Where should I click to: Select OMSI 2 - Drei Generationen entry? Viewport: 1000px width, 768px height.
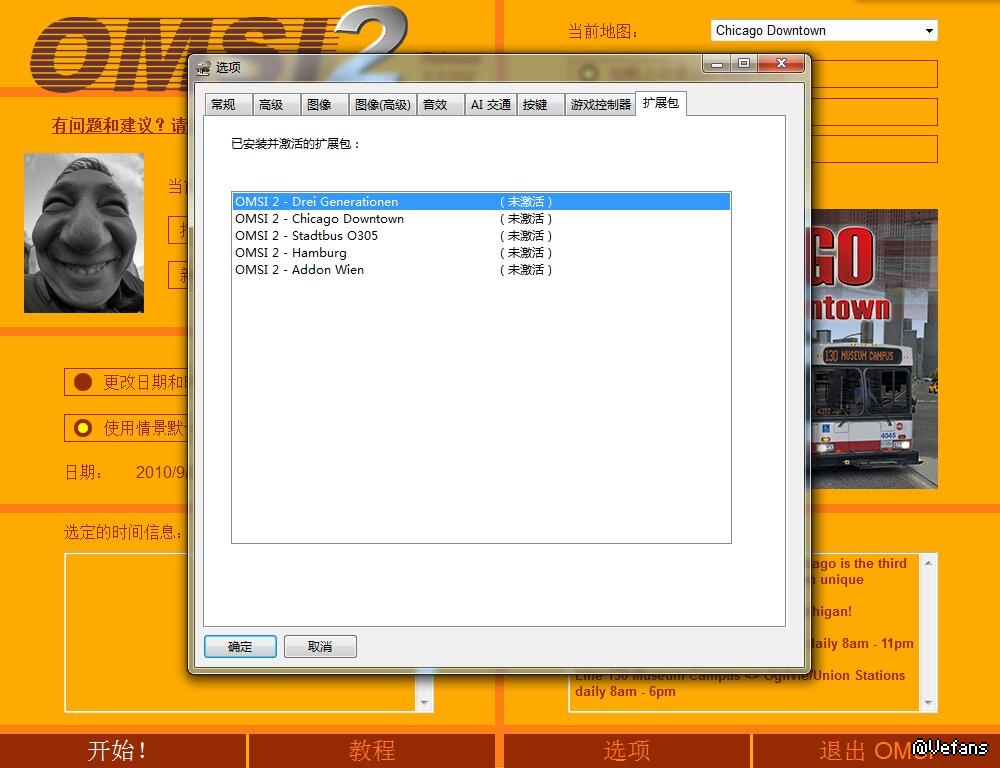[x=481, y=202]
